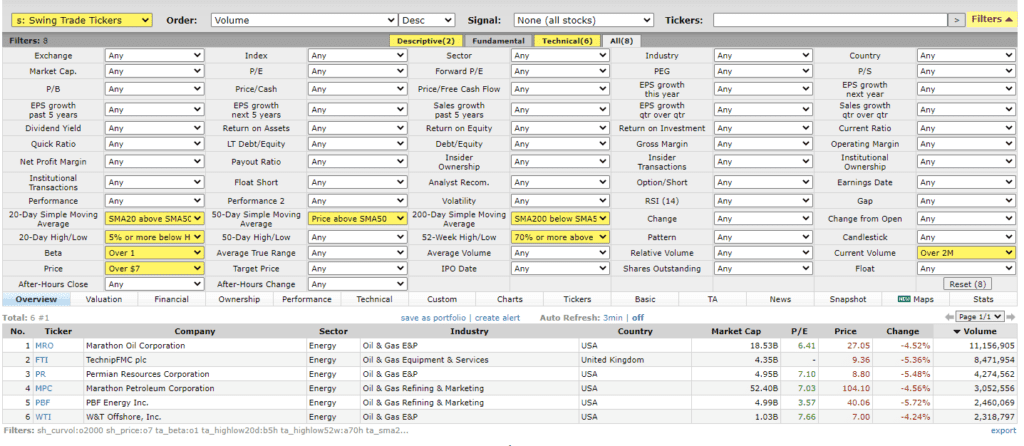Select the Technical view tab
1024x446 pixels.
pyautogui.click(x=374, y=299)
